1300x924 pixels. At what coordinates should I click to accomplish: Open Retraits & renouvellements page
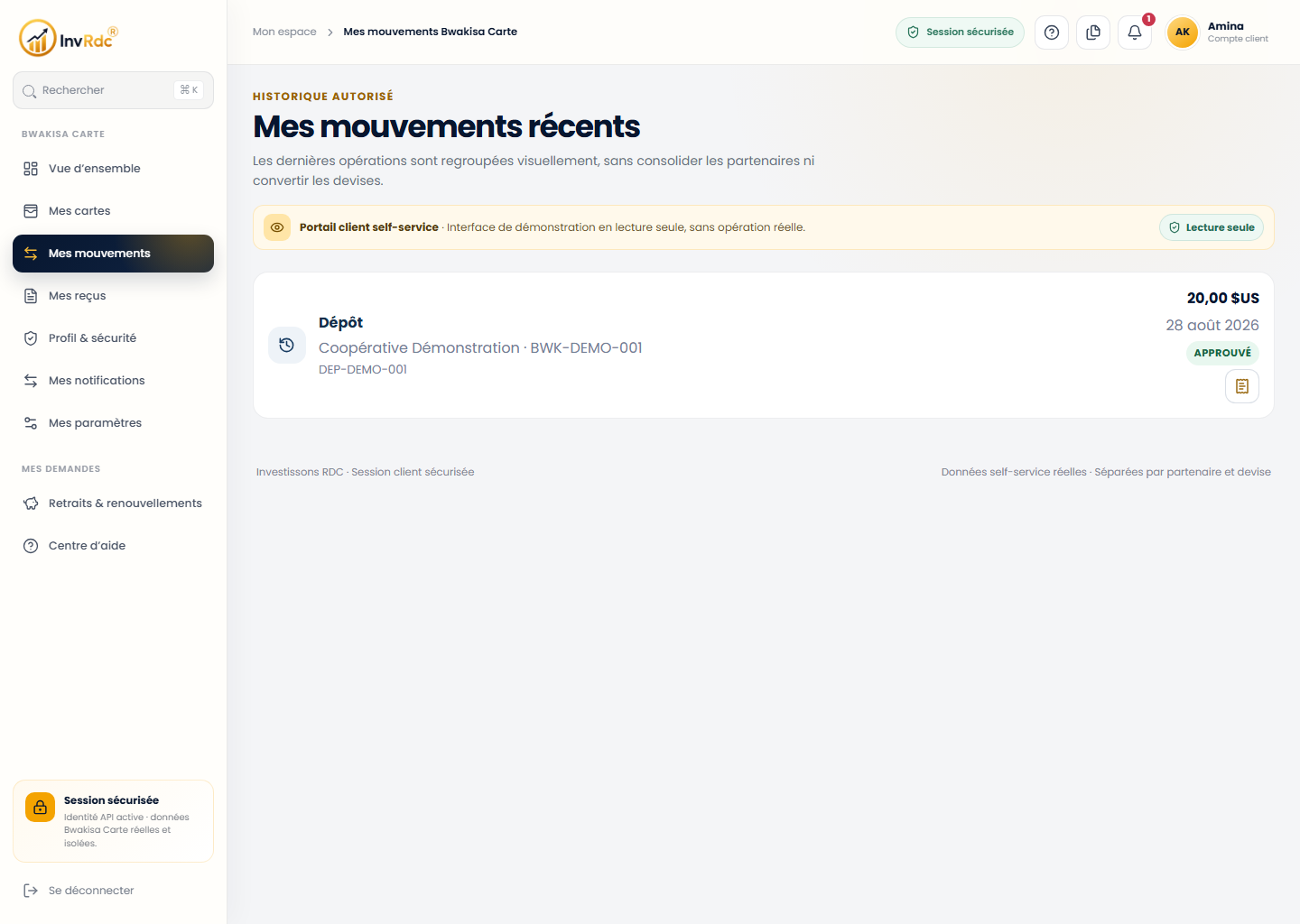[113, 504]
